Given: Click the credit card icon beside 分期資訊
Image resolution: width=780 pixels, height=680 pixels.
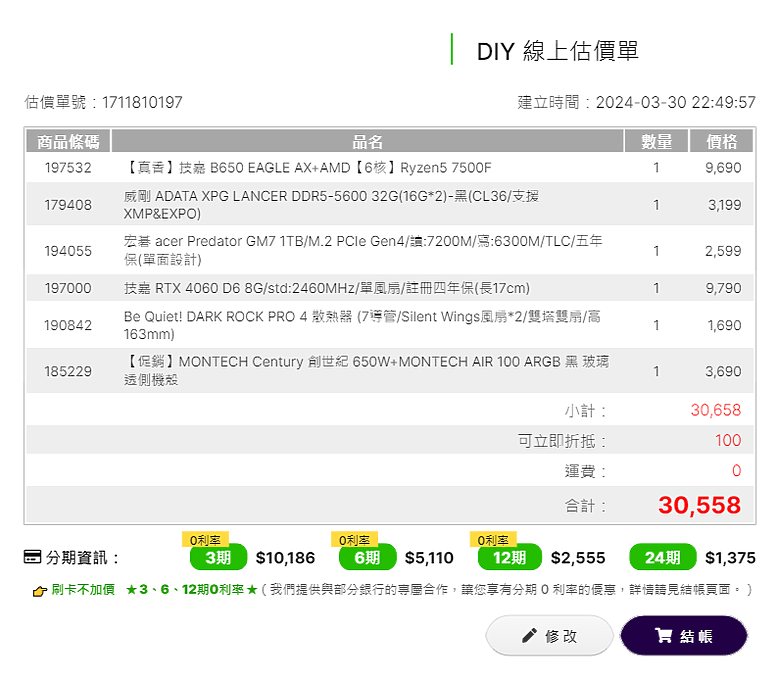Looking at the screenshot, I should pyautogui.click(x=32, y=557).
